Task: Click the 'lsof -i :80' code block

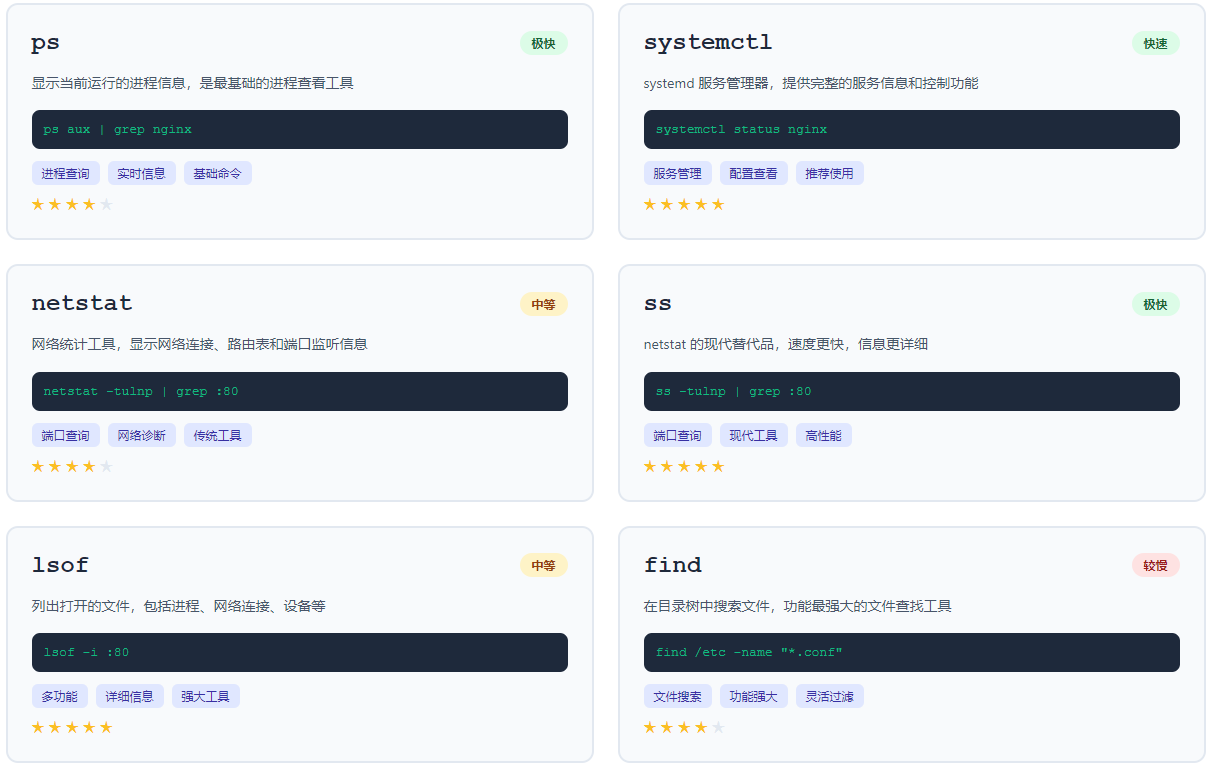Action: 299,653
